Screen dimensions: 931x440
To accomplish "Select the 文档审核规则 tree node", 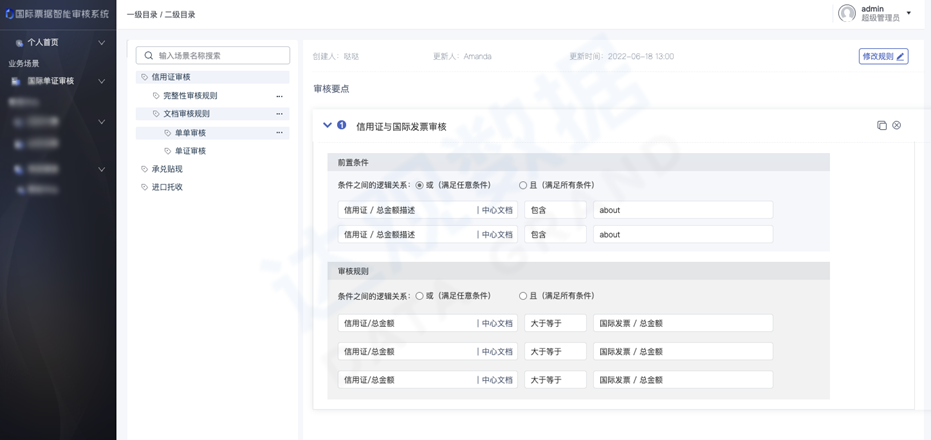I will tap(213, 113).
